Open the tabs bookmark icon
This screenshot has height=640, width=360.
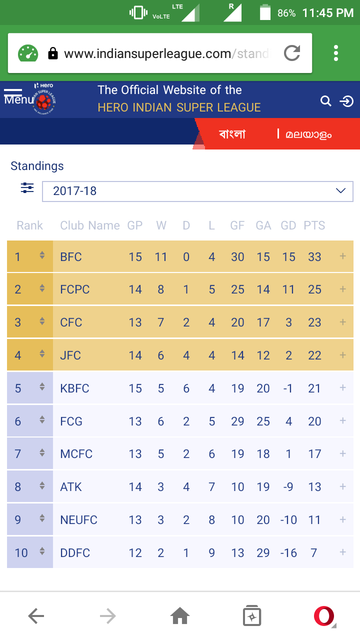(x=252, y=616)
